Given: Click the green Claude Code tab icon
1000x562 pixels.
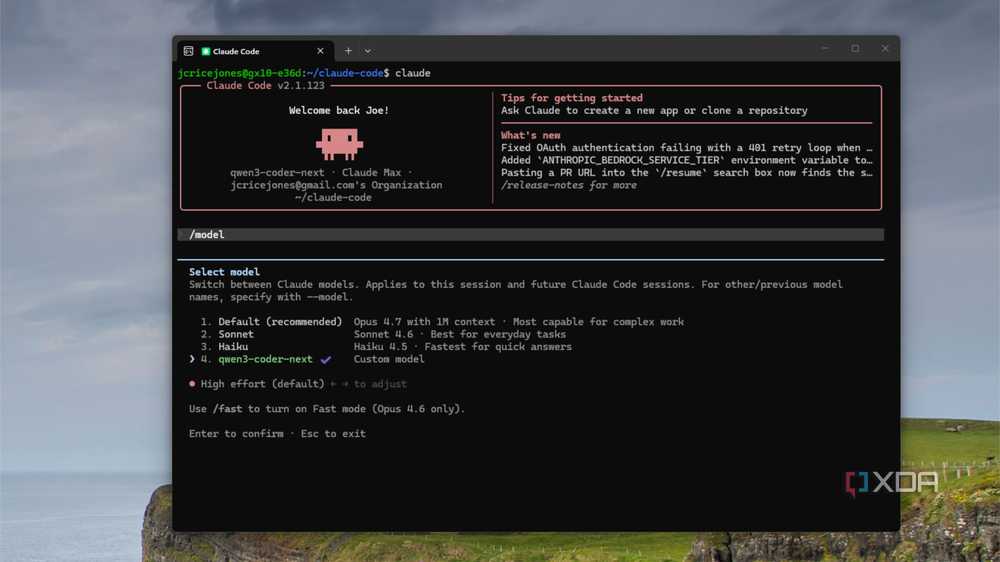Looking at the screenshot, I should point(205,51).
